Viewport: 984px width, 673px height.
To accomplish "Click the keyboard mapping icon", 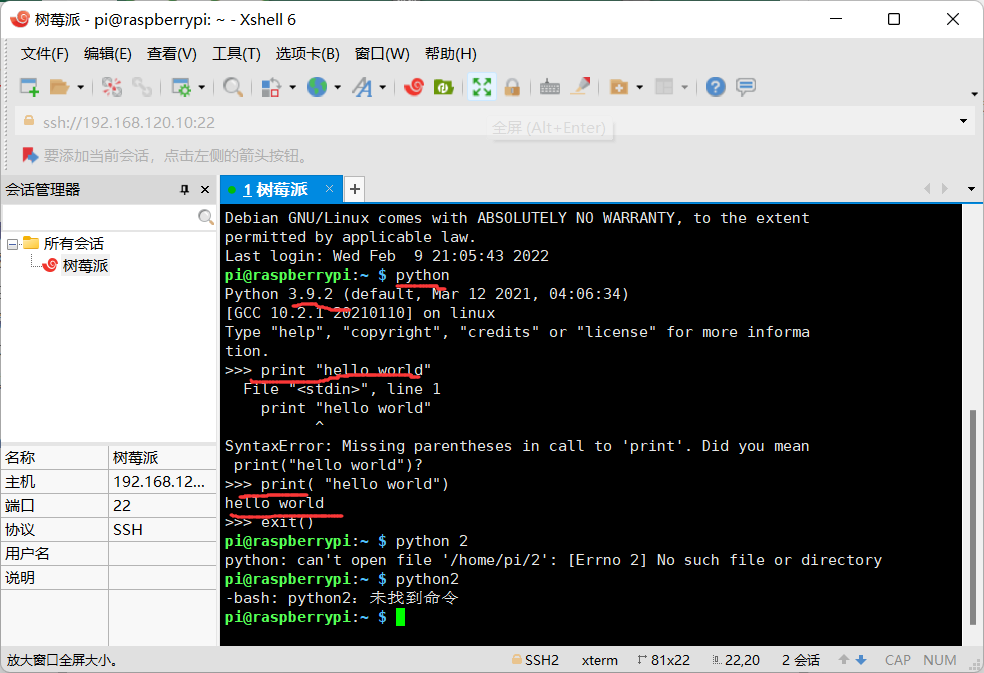I will point(550,87).
